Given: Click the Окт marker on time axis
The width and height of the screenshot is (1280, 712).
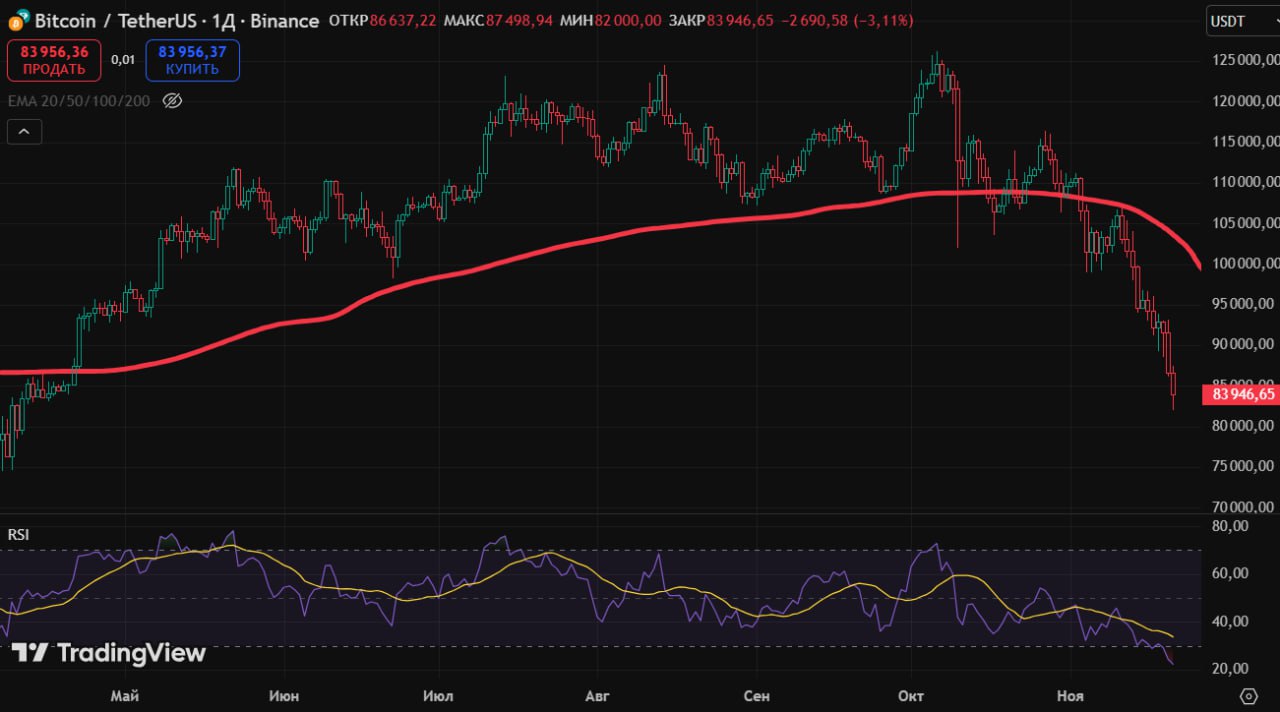Looking at the screenshot, I should [910, 696].
